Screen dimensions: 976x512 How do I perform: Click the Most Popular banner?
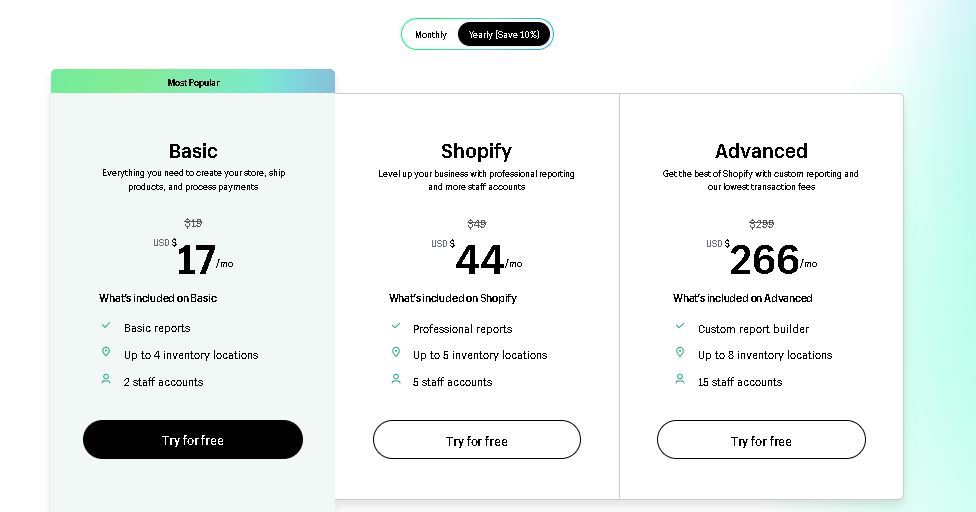pyautogui.click(x=193, y=81)
